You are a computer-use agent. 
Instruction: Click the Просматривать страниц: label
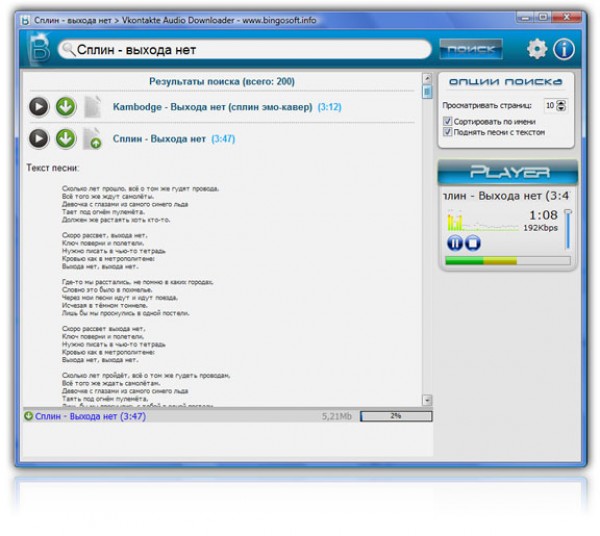(487, 105)
